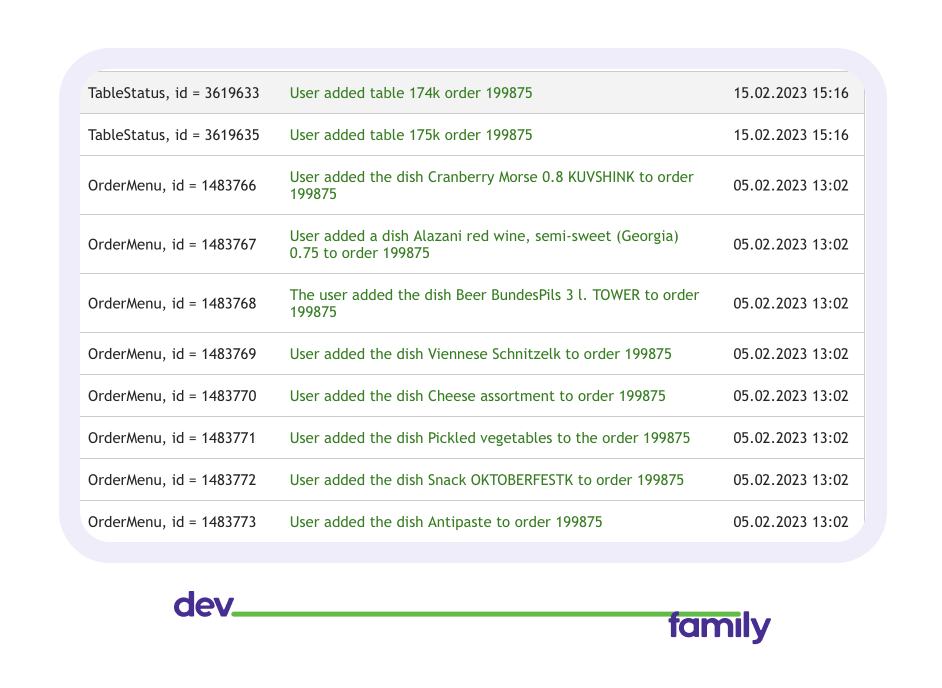Open the Viennese Schnitzelk order message
942x688 pixels.
pos(480,354)
